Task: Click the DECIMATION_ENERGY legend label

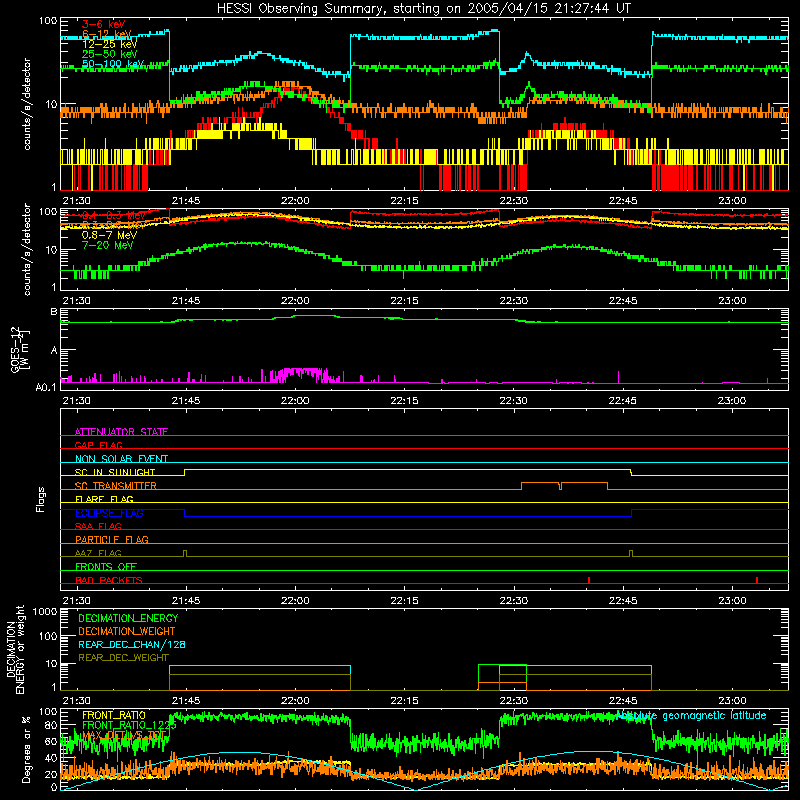Action: pyautogui.click(x=128, y=618)
